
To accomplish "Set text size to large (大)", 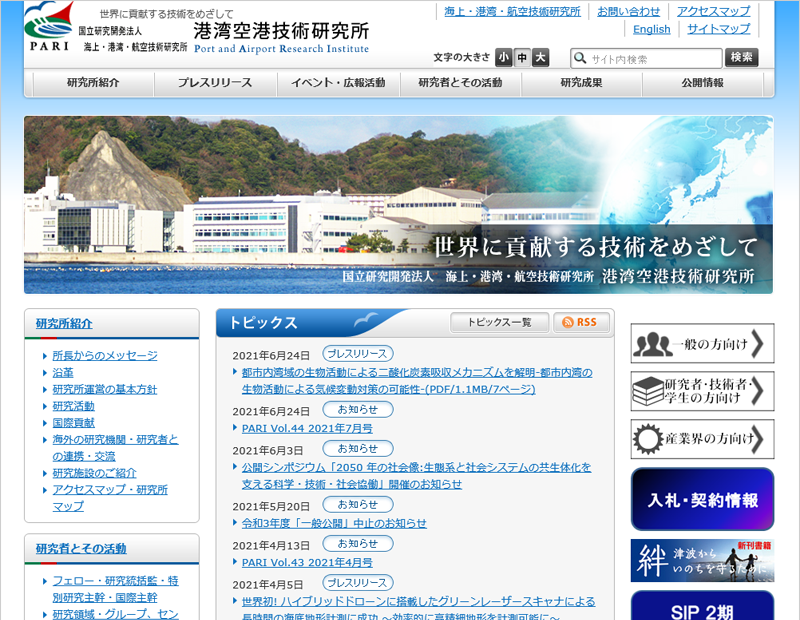I will point(540,58).
